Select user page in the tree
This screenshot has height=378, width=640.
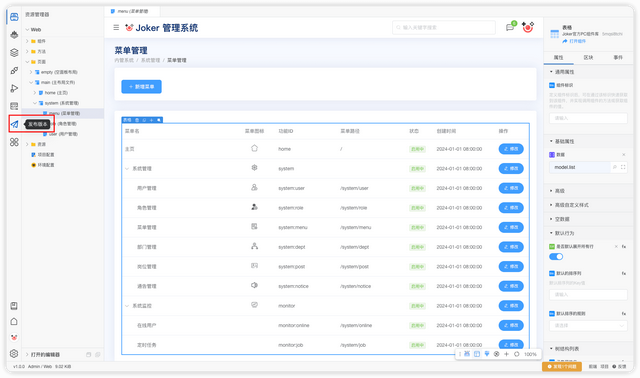(63, 134)
